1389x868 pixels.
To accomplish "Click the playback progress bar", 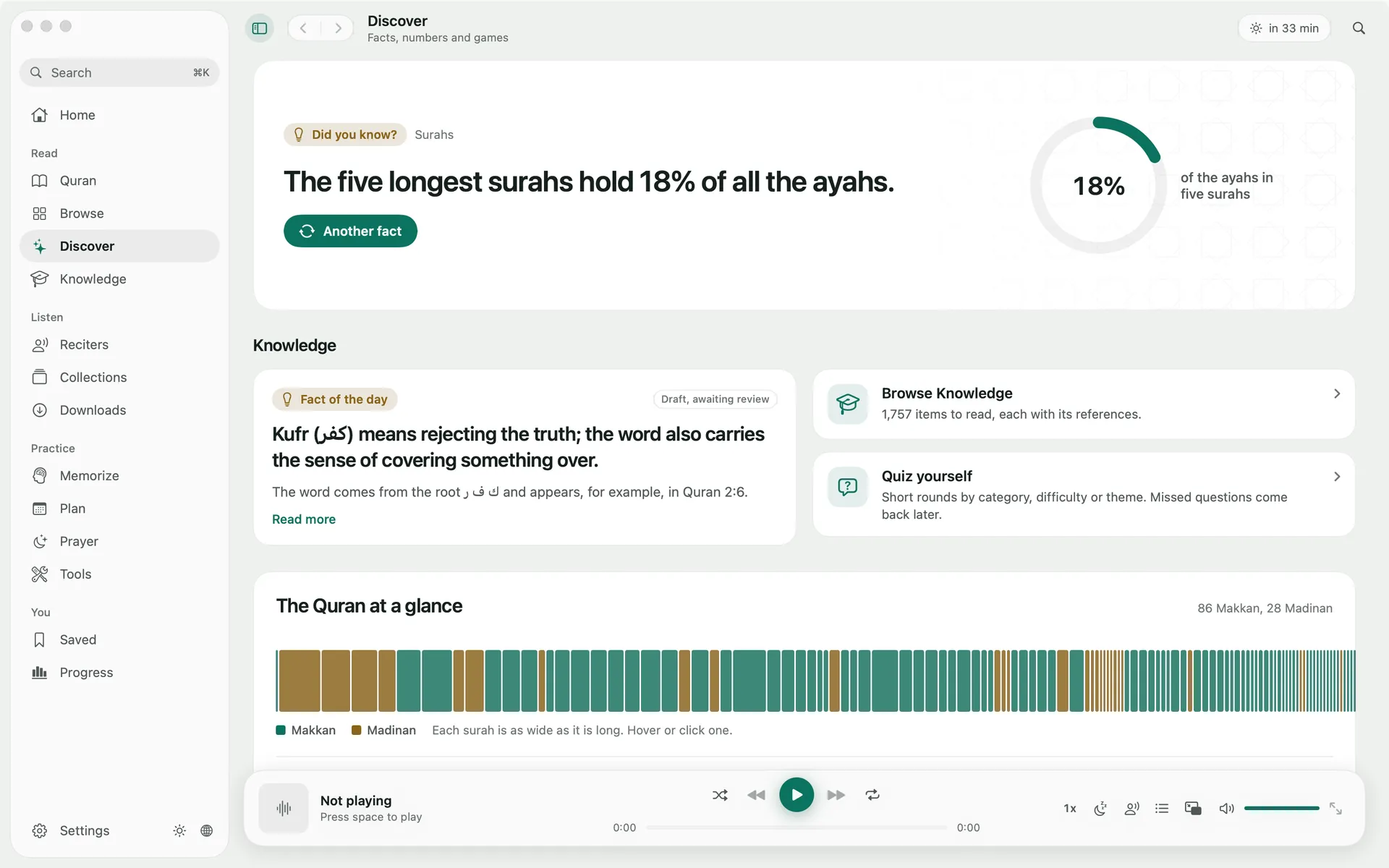I will tap(797, 827).
